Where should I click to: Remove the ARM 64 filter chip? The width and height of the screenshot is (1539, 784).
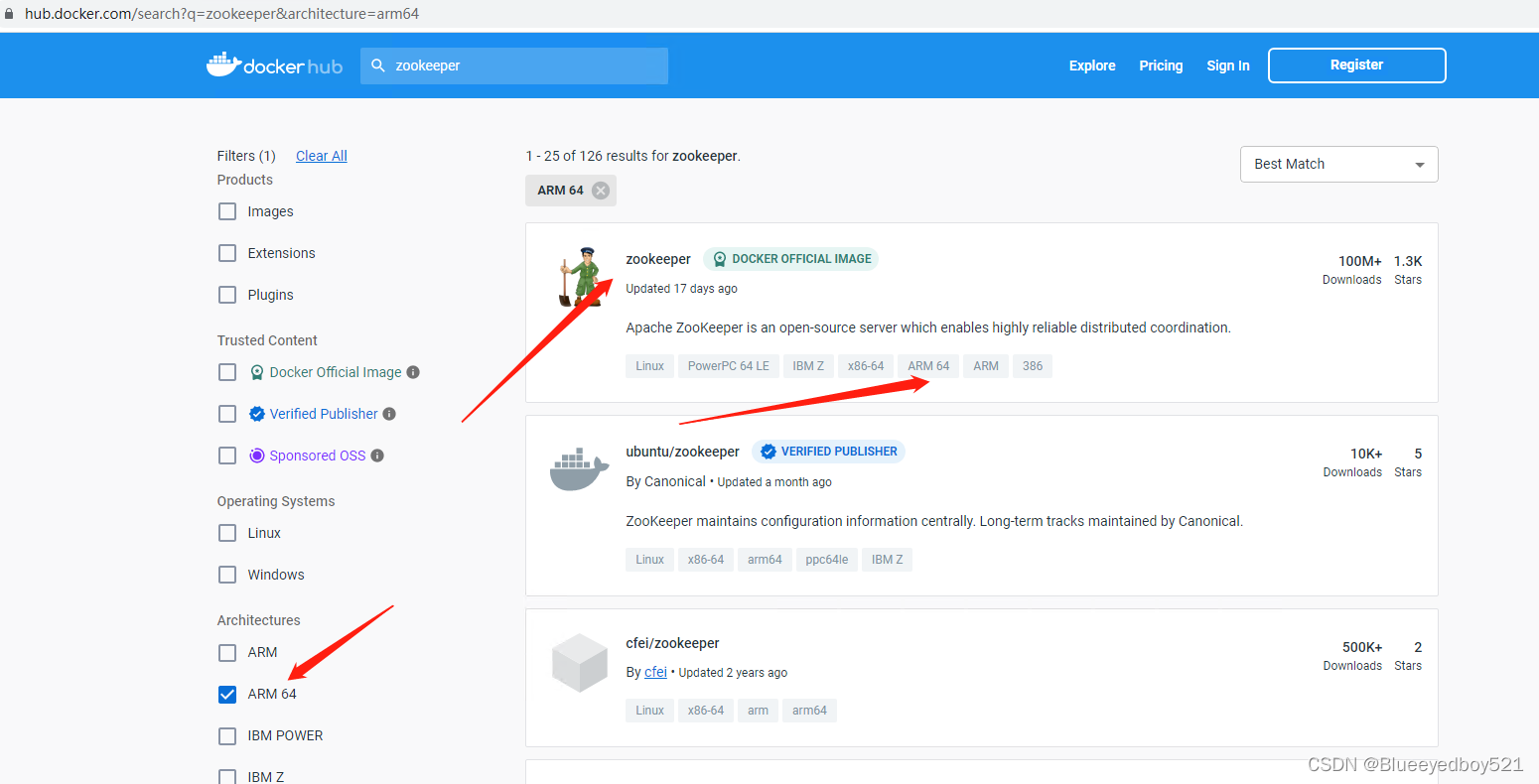(601, 191)
